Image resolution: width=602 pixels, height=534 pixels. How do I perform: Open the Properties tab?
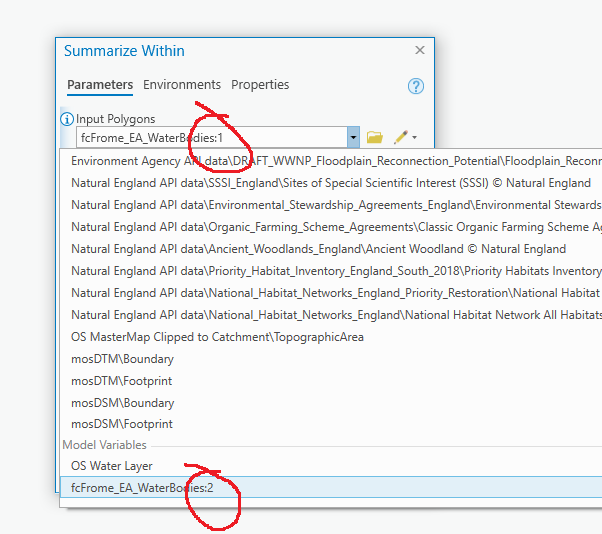(x=260, y=84)
